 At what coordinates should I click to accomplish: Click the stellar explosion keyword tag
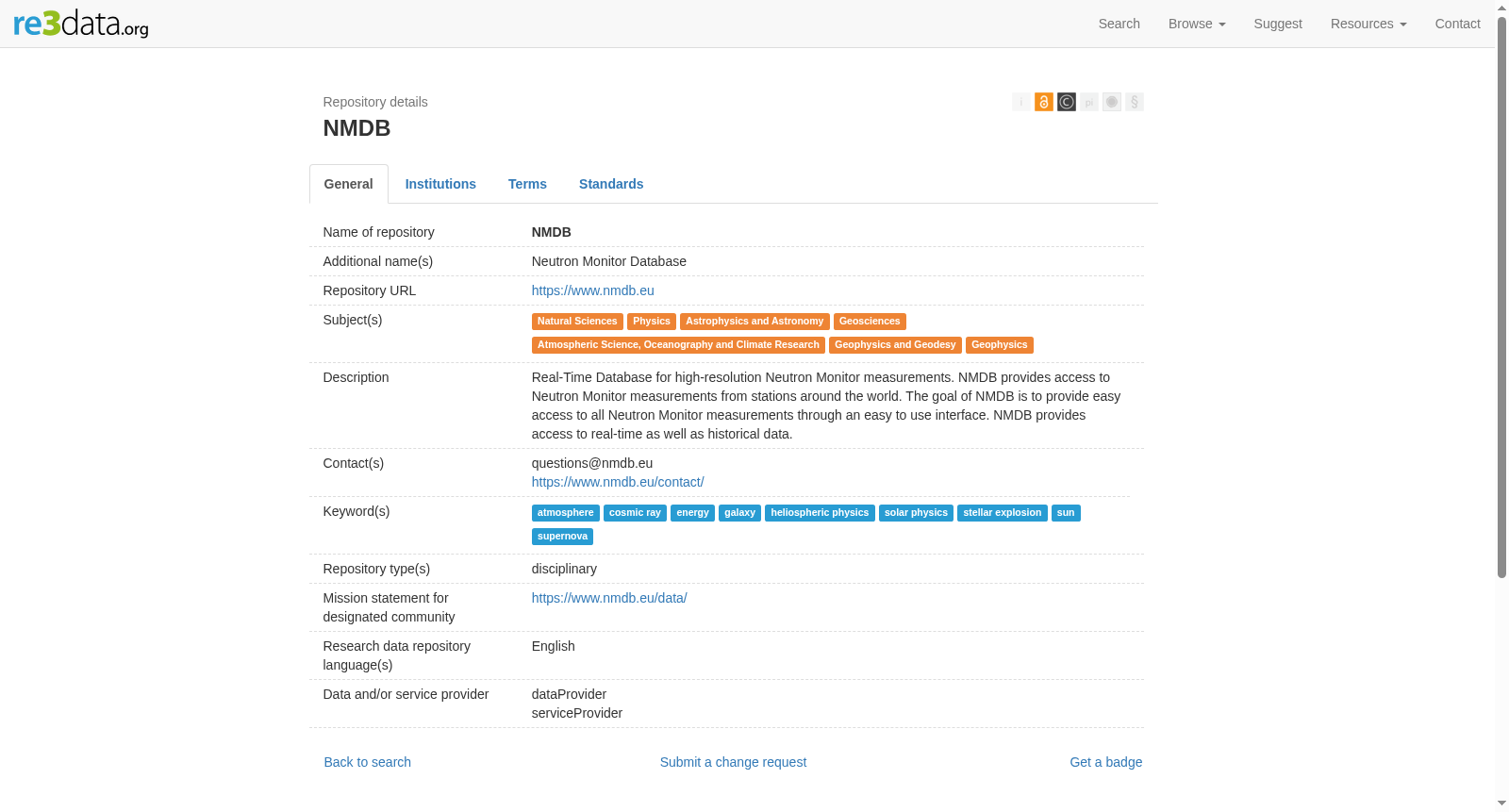point(1003,513)
